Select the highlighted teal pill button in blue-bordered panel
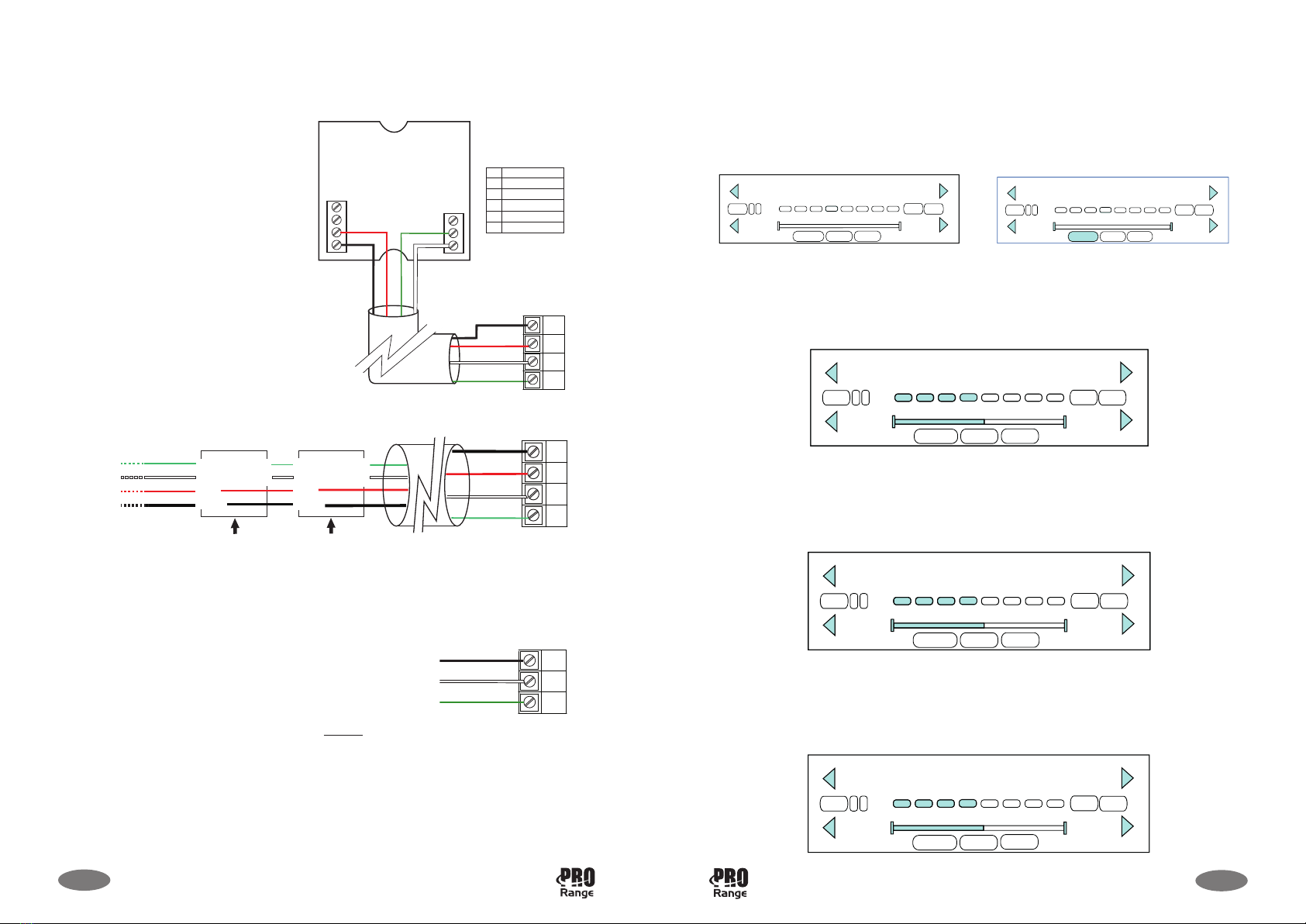This screenshot has width=1306, height=924. click(x=1083, y=236)
